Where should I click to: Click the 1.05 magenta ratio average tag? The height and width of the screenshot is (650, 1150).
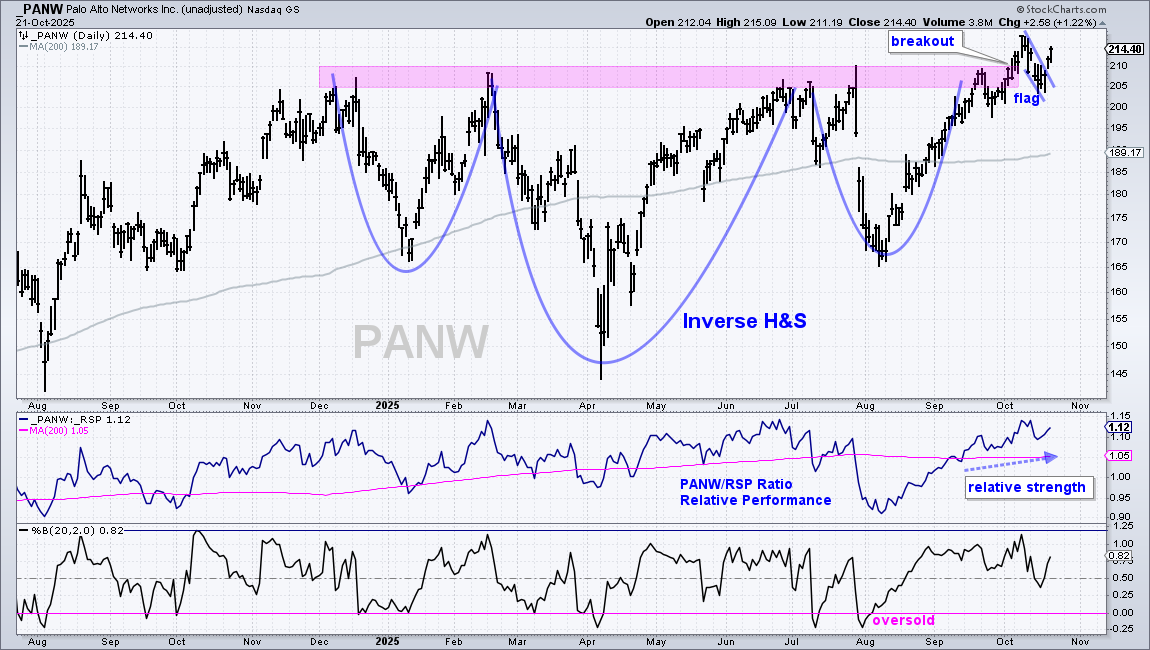(1119, 456)
